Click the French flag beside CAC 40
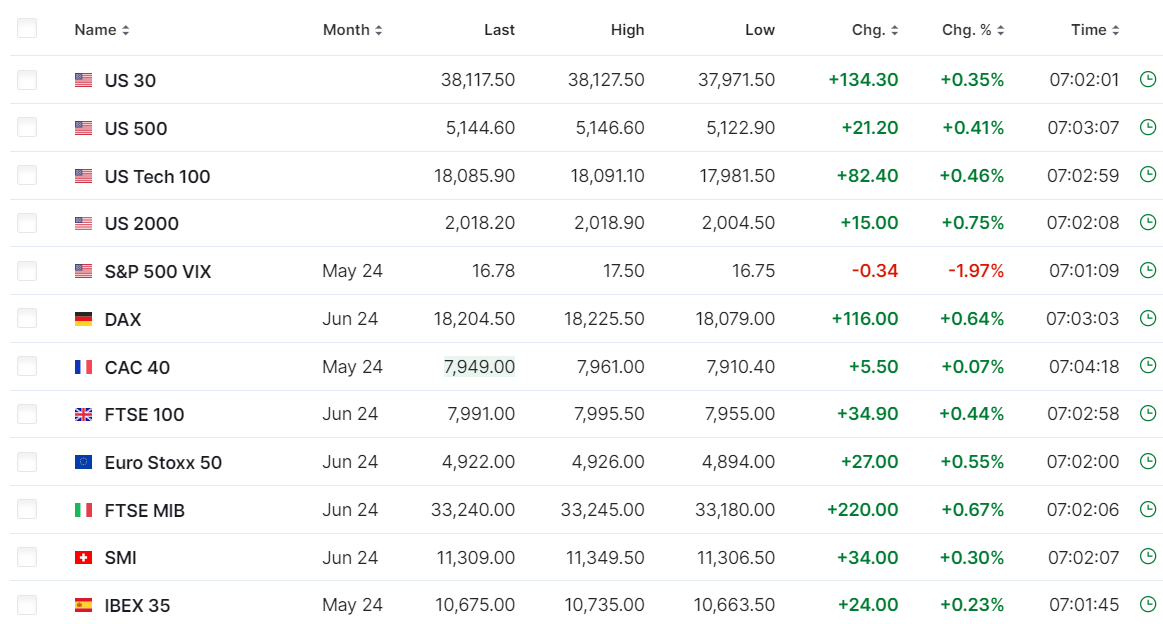This screenshot has height=624, width=1163. (x=83, y=367)
